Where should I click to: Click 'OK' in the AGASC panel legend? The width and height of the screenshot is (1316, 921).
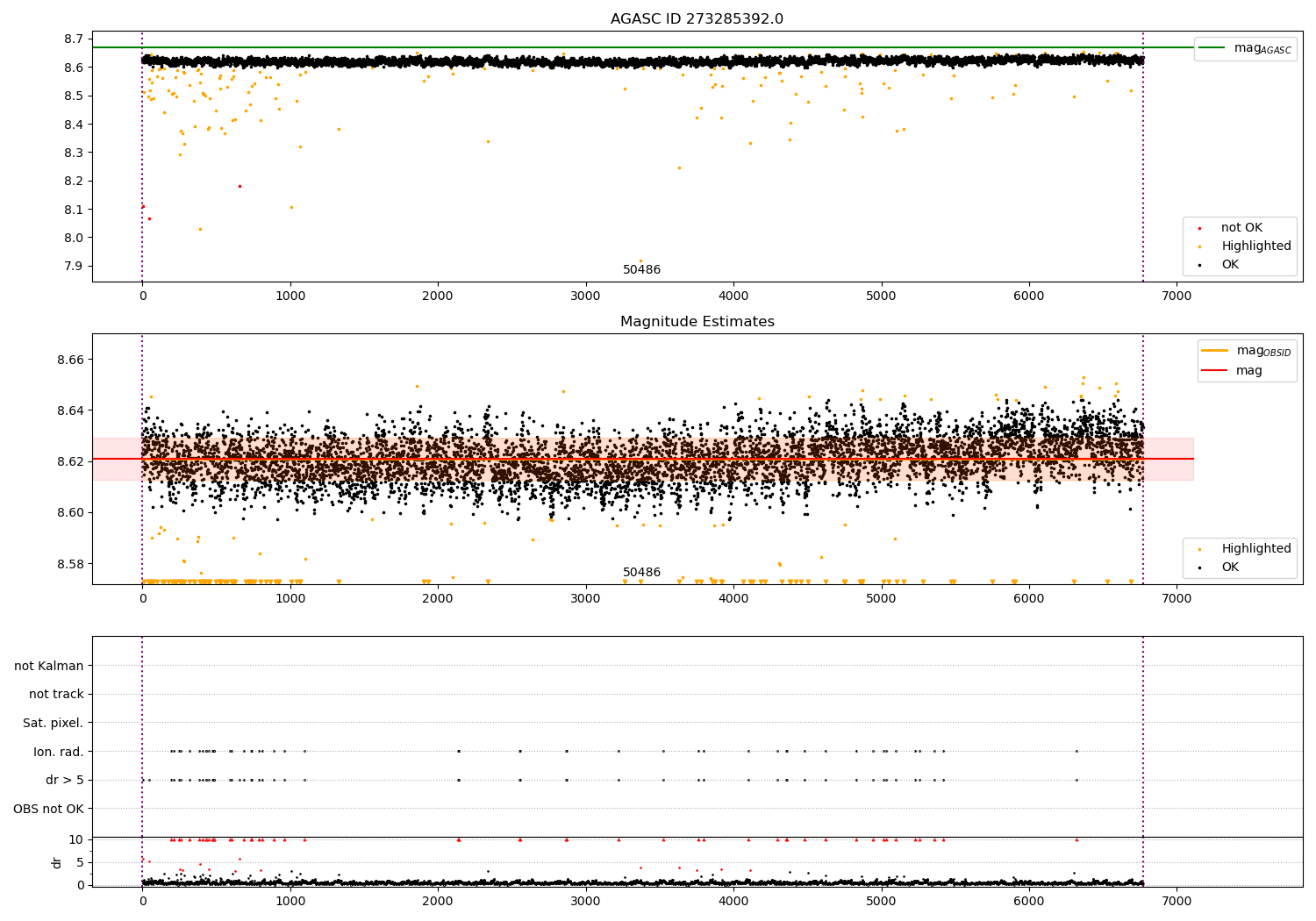tap(1230, 265)
